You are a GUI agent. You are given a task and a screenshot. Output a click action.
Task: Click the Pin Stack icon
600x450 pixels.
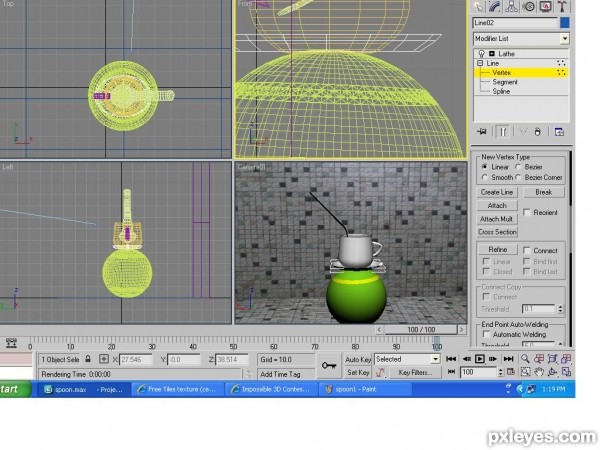point(482,132)
